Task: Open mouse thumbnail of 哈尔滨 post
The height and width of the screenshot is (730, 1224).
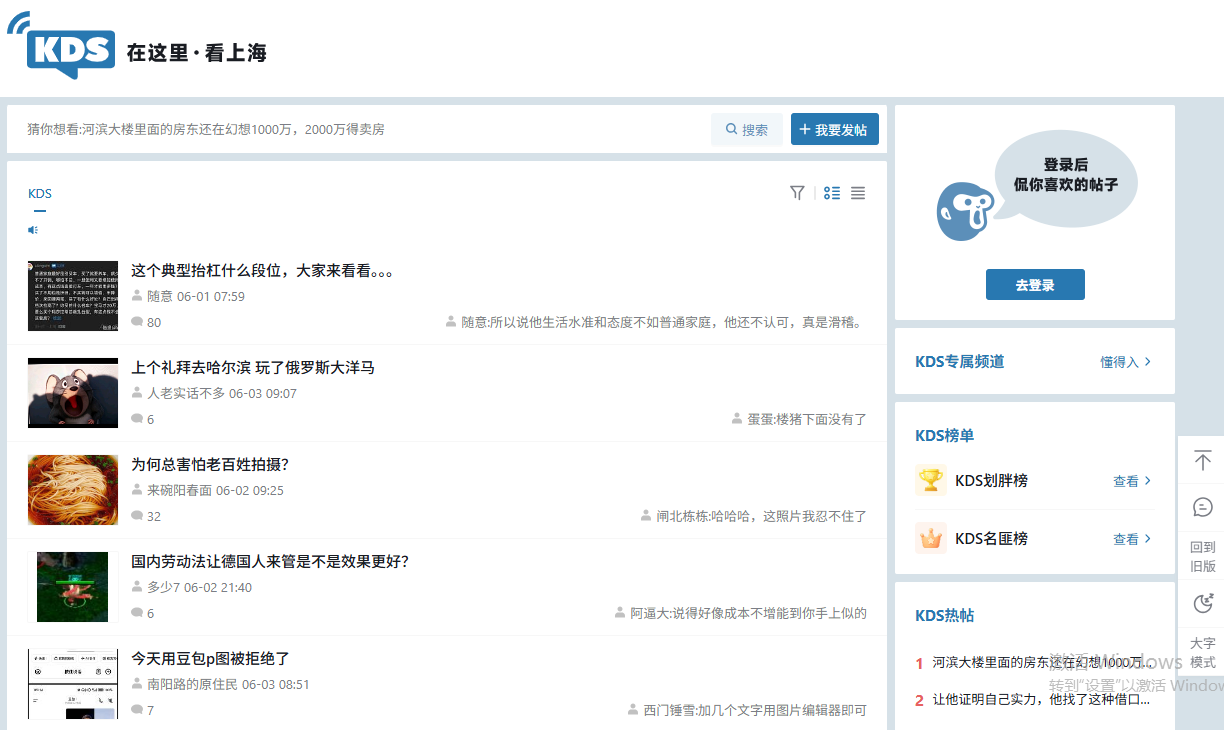Action: tap(73, 393)
